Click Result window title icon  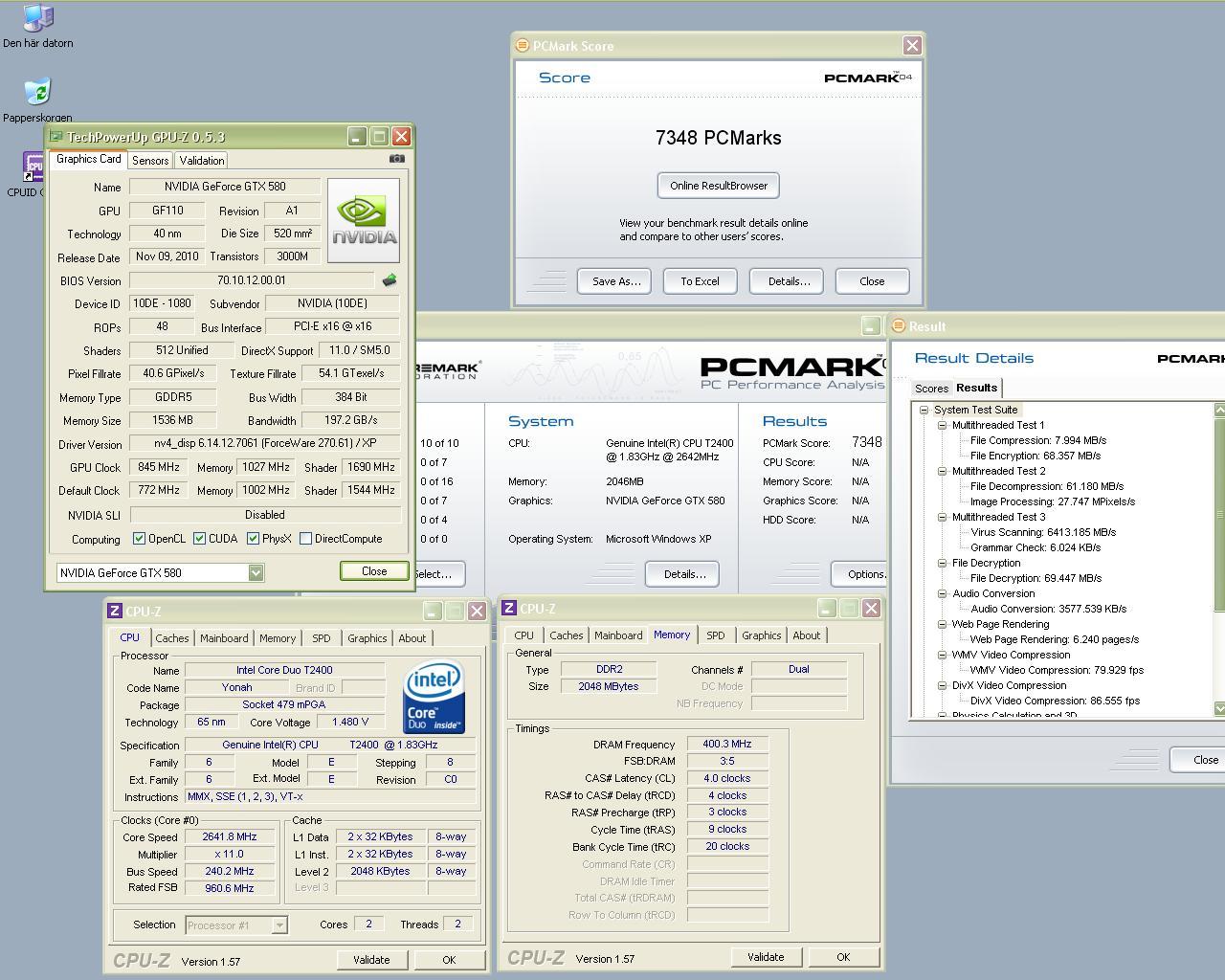[898, 325]
